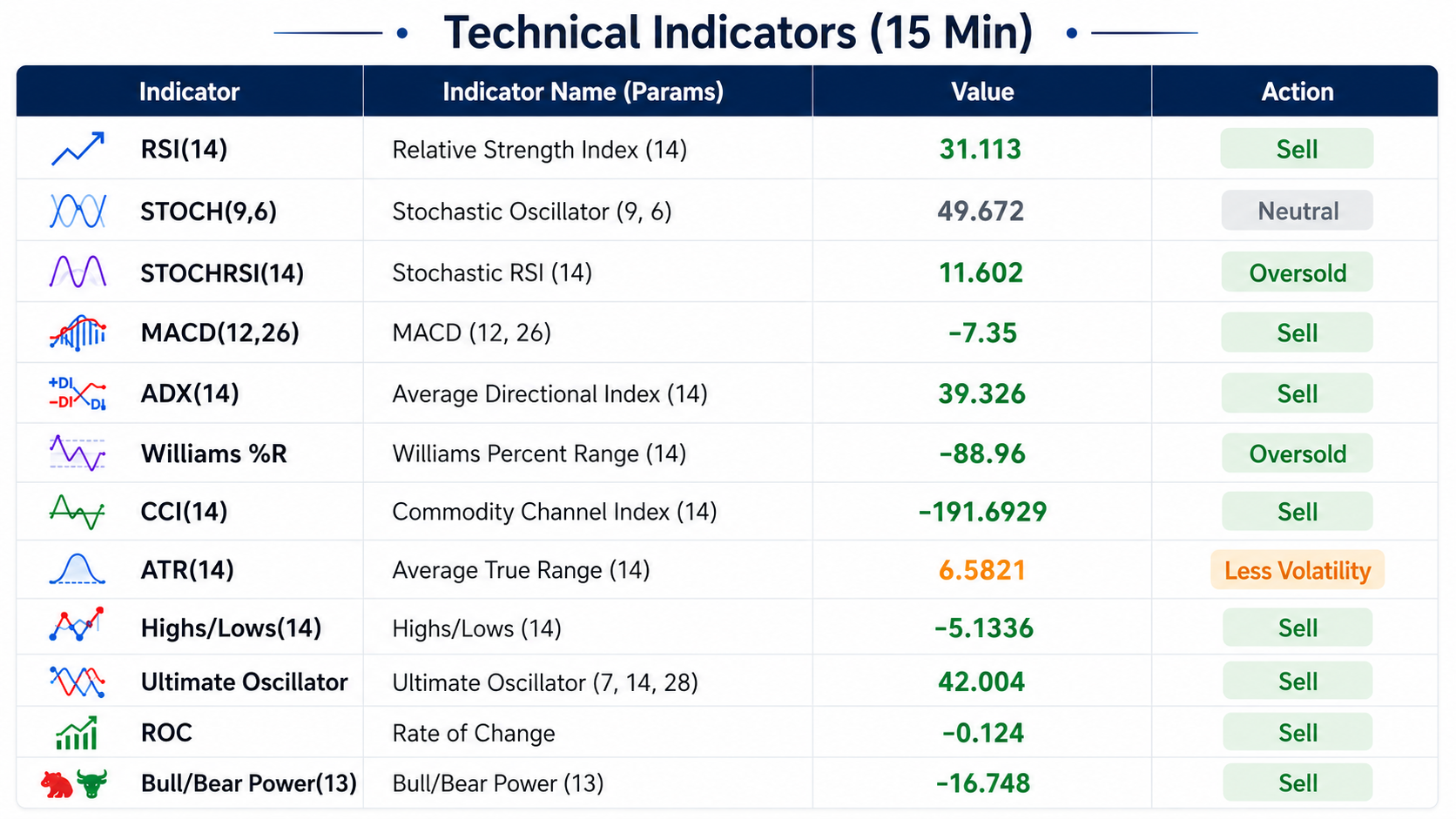The height and width of the screenshot is (819, 1456).
Task: Select the Bull/Bear Power bull and bear icon
Action: pyautogui.click(x=74, y=783)
